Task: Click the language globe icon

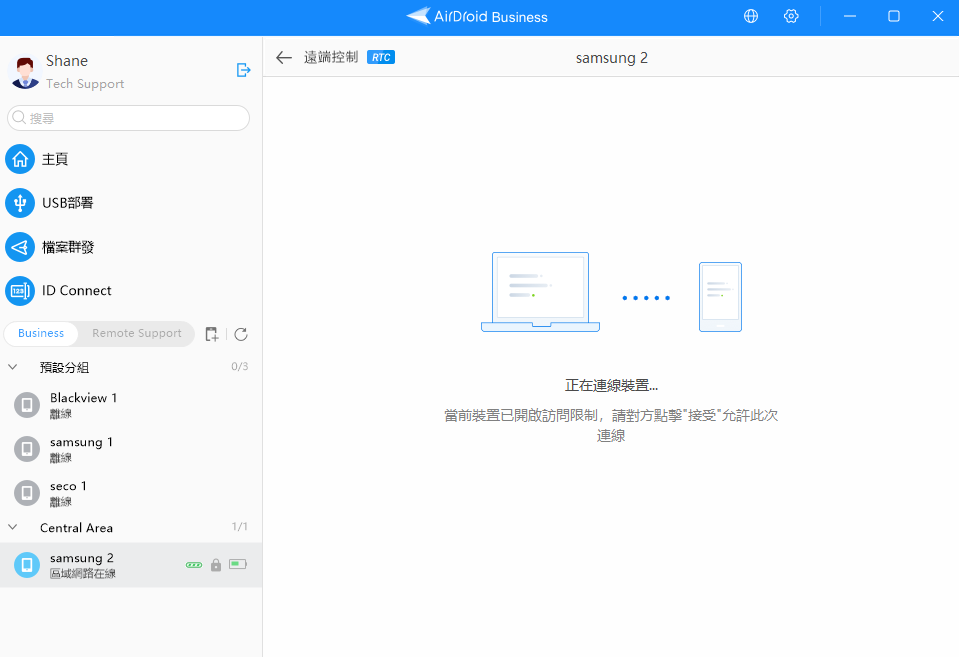Action: 750,17
